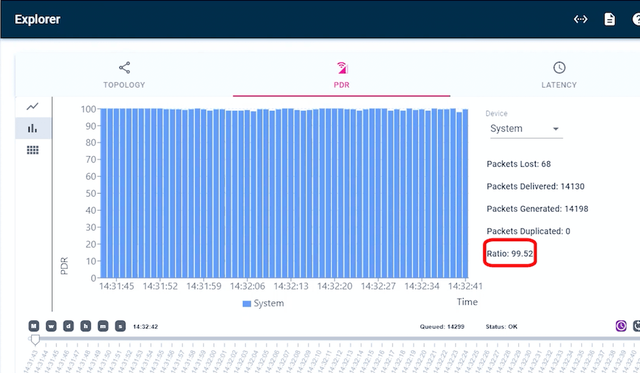This screenshot has width=640, height=373.
Task: Select the bar chart view icon
Action: click(32, 128)
